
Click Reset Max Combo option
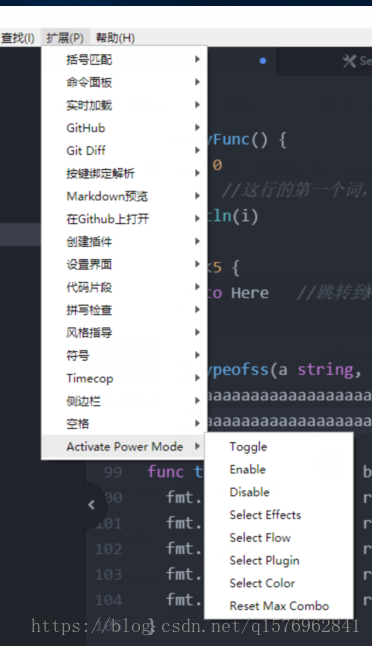click(279, 606)
